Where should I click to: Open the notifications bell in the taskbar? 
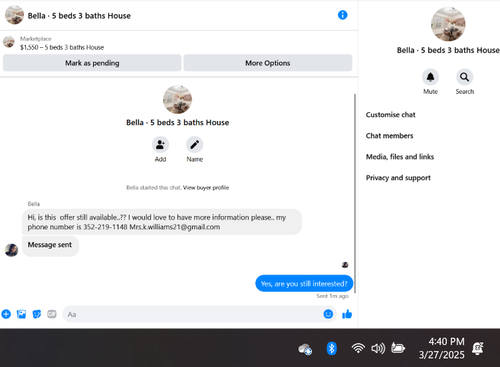(x=478, y=349)
